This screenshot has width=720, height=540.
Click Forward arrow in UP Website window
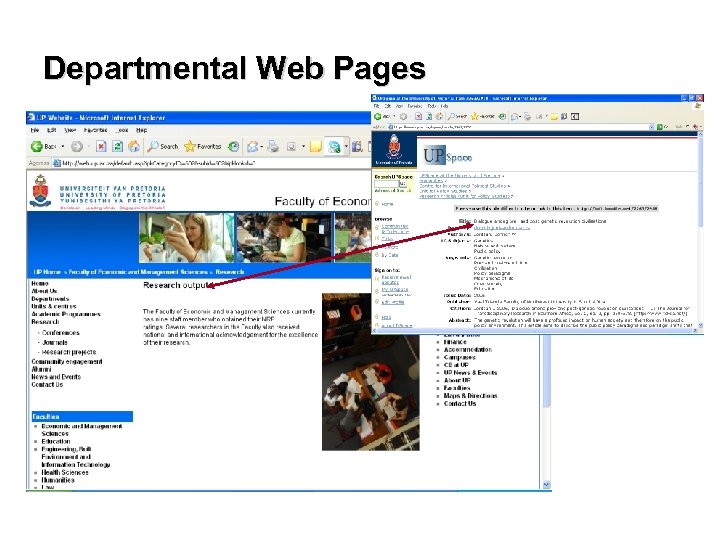click(77, 146)
